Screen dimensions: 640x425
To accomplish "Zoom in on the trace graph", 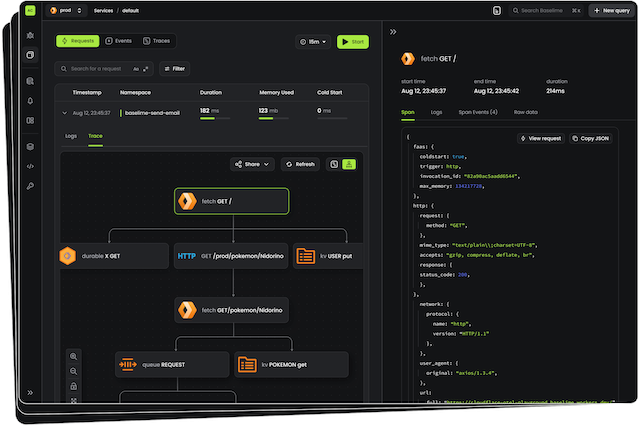I will tap(74, 356).
